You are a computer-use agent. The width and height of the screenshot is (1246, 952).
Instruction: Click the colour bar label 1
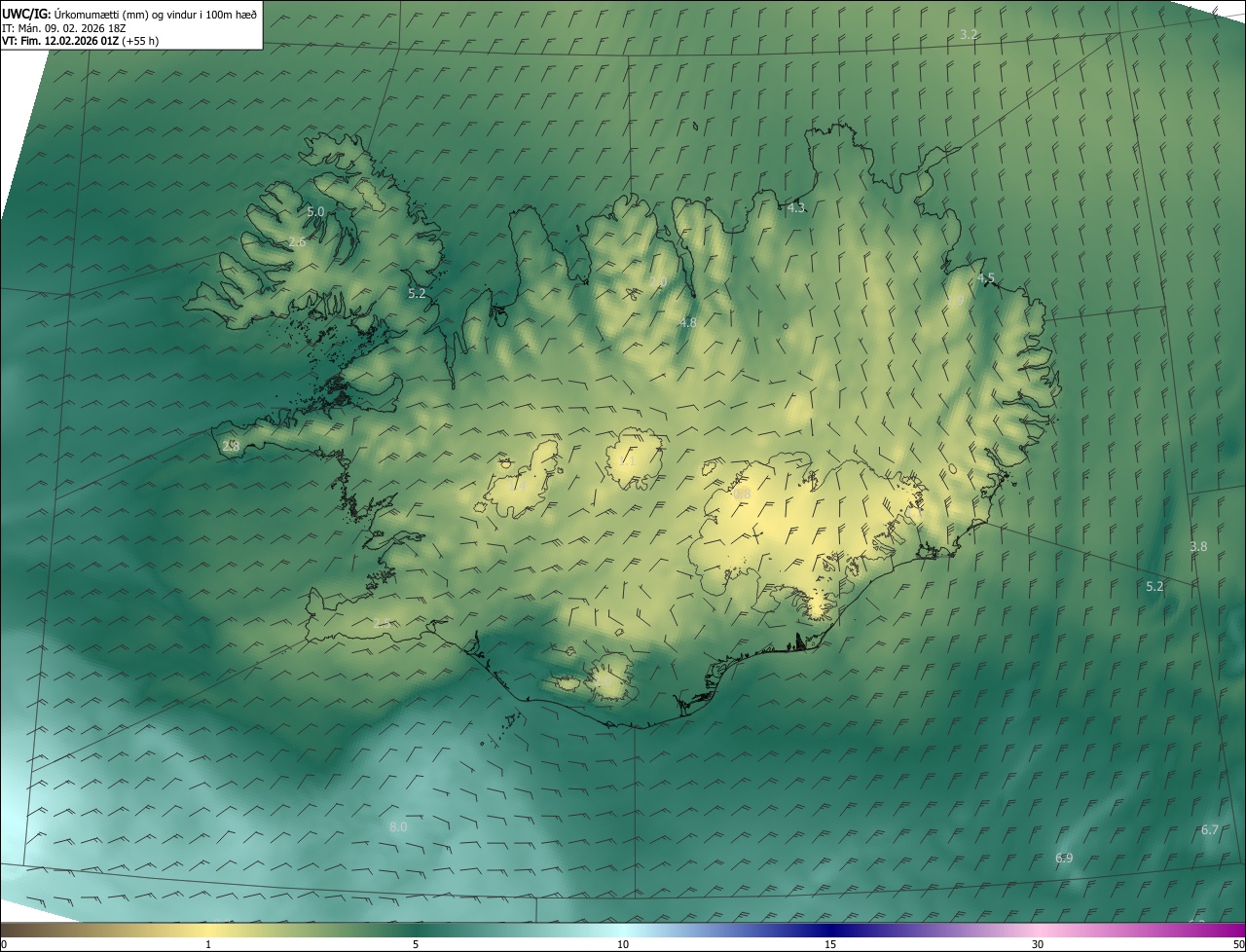pyautogui.click(x=208, y=944)
